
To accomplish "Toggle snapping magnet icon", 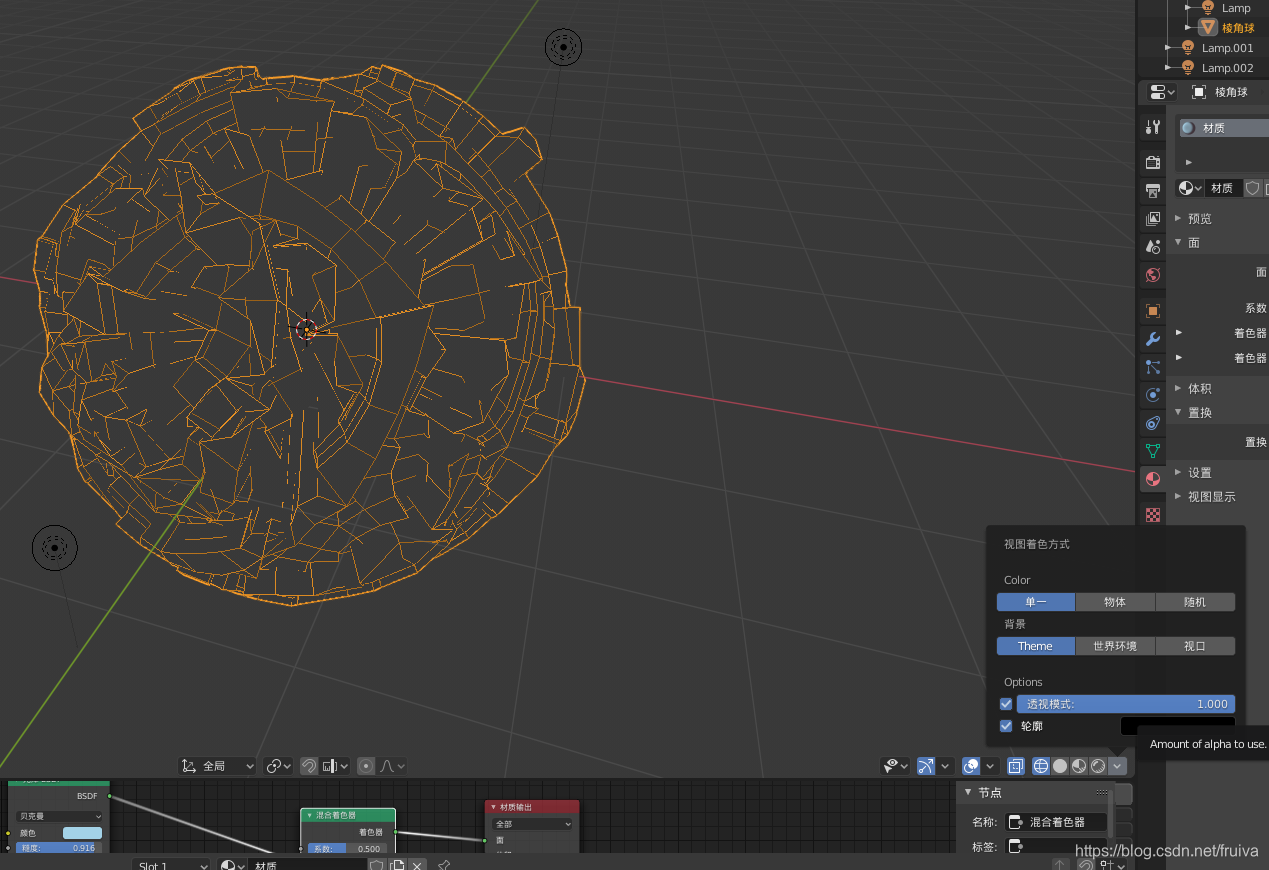I will pyautogui.click(x=310, y=766).
